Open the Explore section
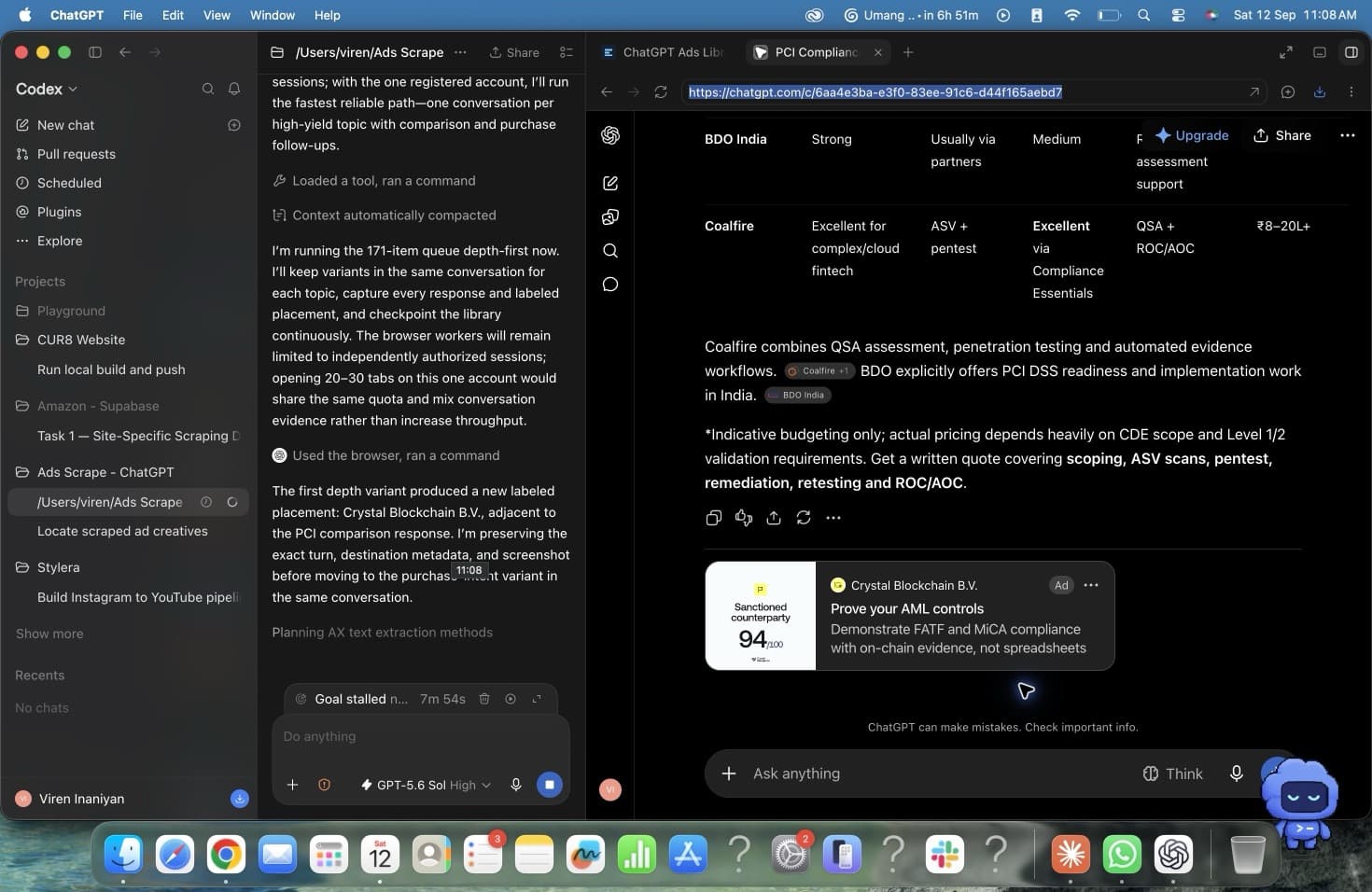1372x892 pixels. (x=60, y=241)
